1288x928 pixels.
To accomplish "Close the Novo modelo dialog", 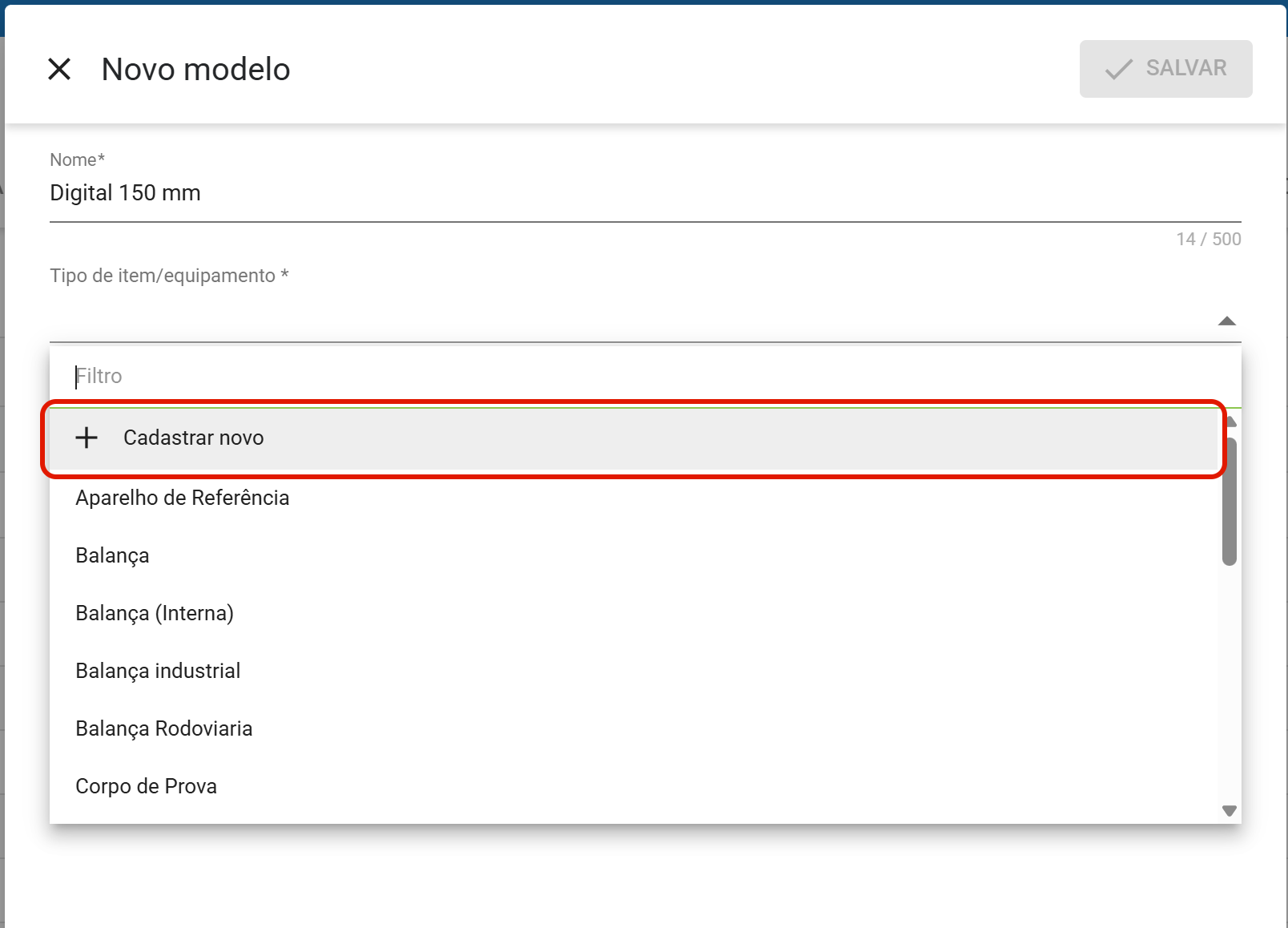I will tap(59, 69).
